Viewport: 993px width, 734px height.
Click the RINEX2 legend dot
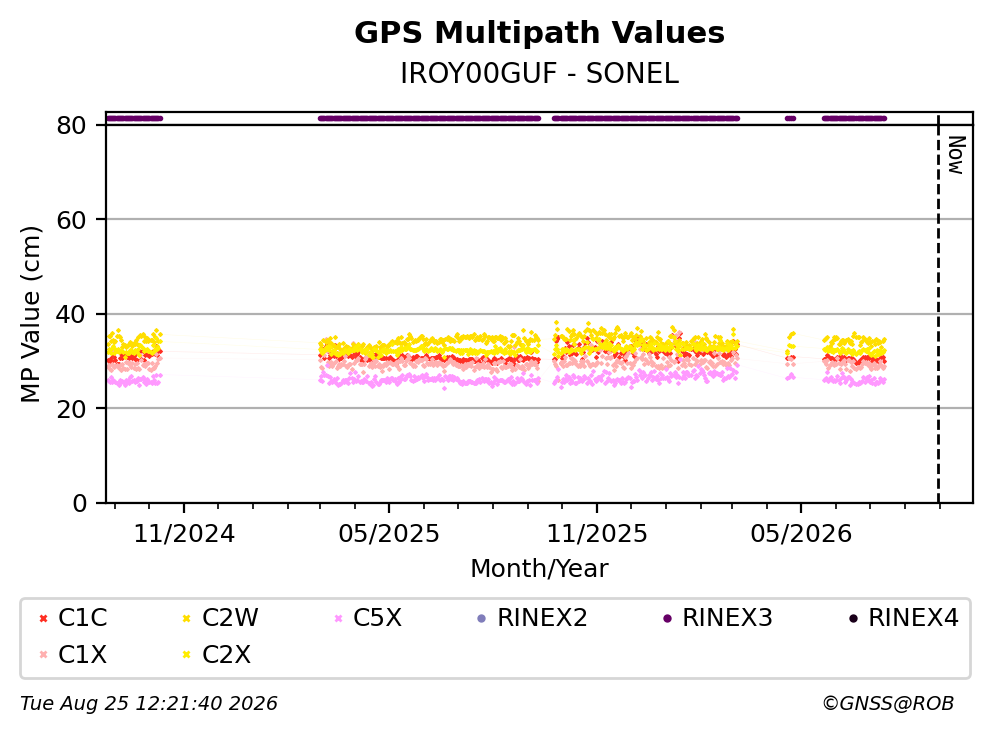(481, 618)
